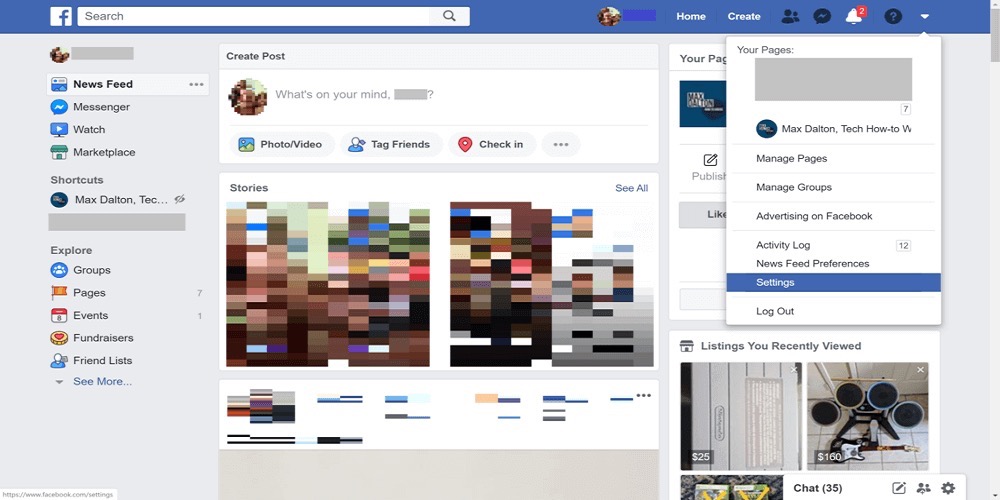The height and width of the screenshot is (500, 1000).
Task: Open post options ellipsis in feed
Action: pyautogui.click(x=643, y=395)
